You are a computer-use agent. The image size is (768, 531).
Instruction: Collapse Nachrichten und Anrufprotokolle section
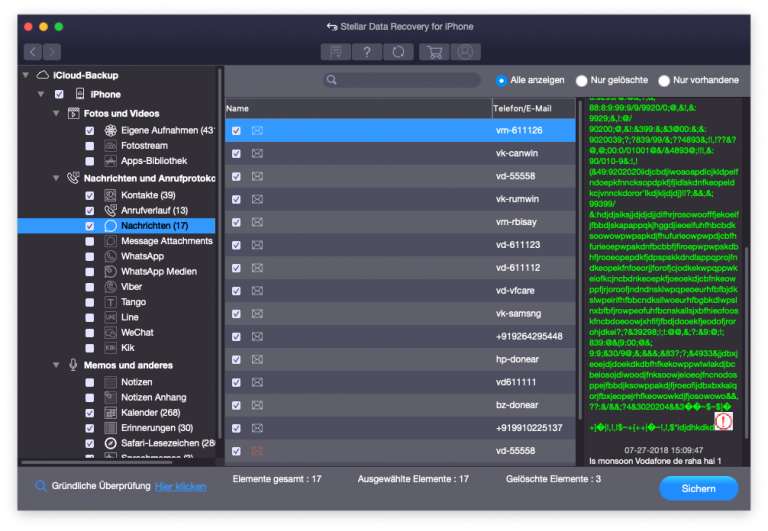56,178
